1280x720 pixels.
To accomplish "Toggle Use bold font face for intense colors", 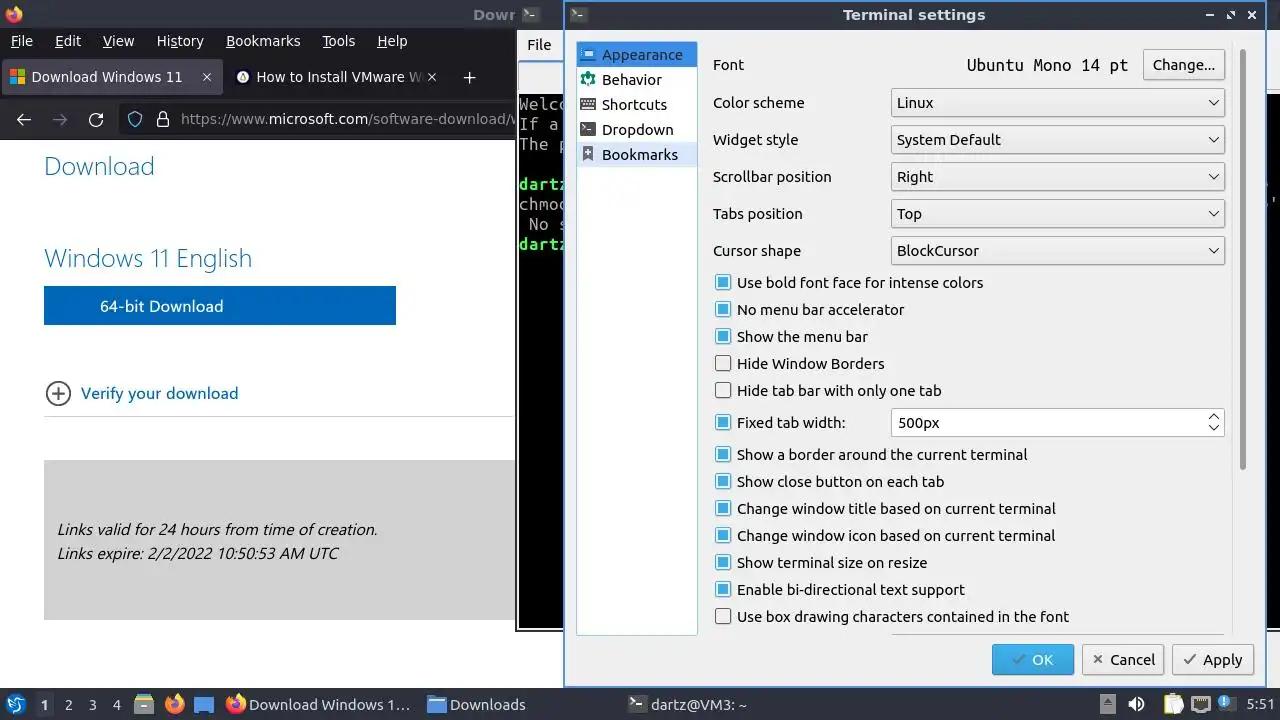I will [x=723, y=283].
